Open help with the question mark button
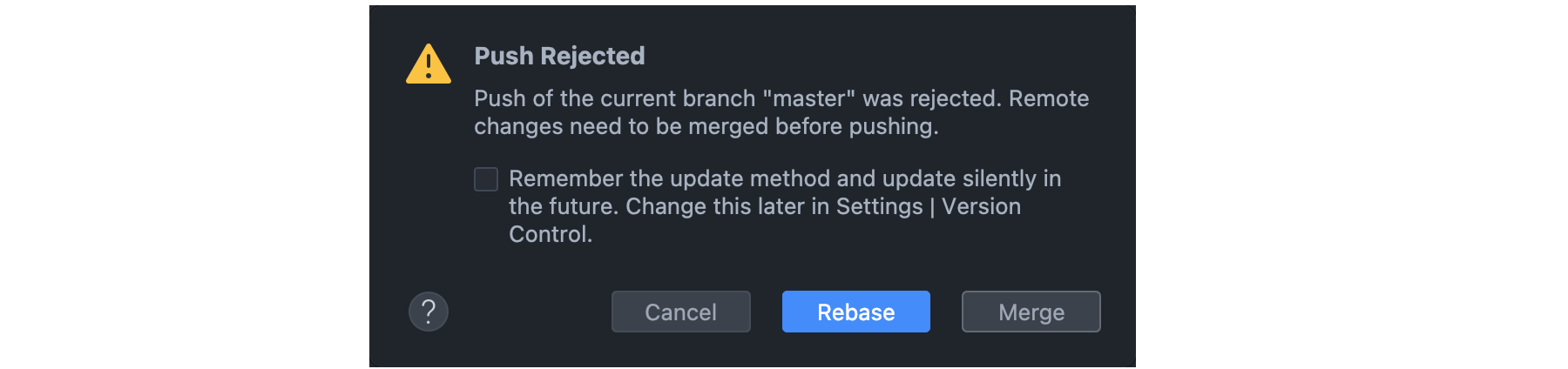The width and height of the screenshot is (1568, 369). [429, 312]
